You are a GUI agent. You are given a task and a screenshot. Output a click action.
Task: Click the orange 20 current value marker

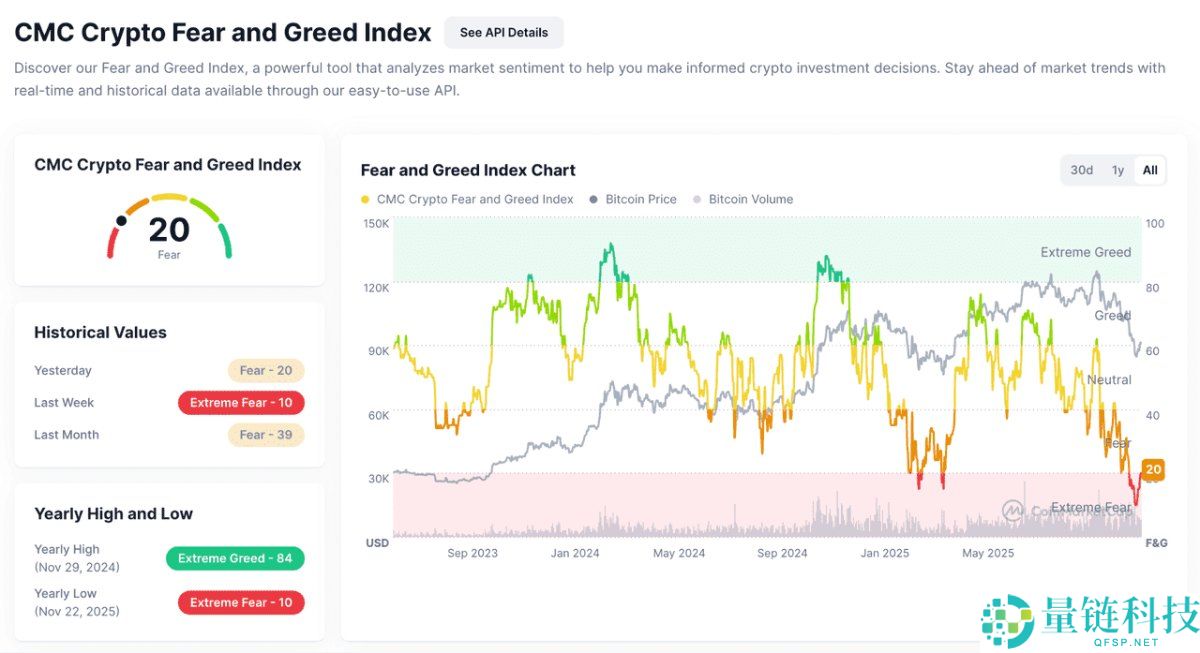1153,469
